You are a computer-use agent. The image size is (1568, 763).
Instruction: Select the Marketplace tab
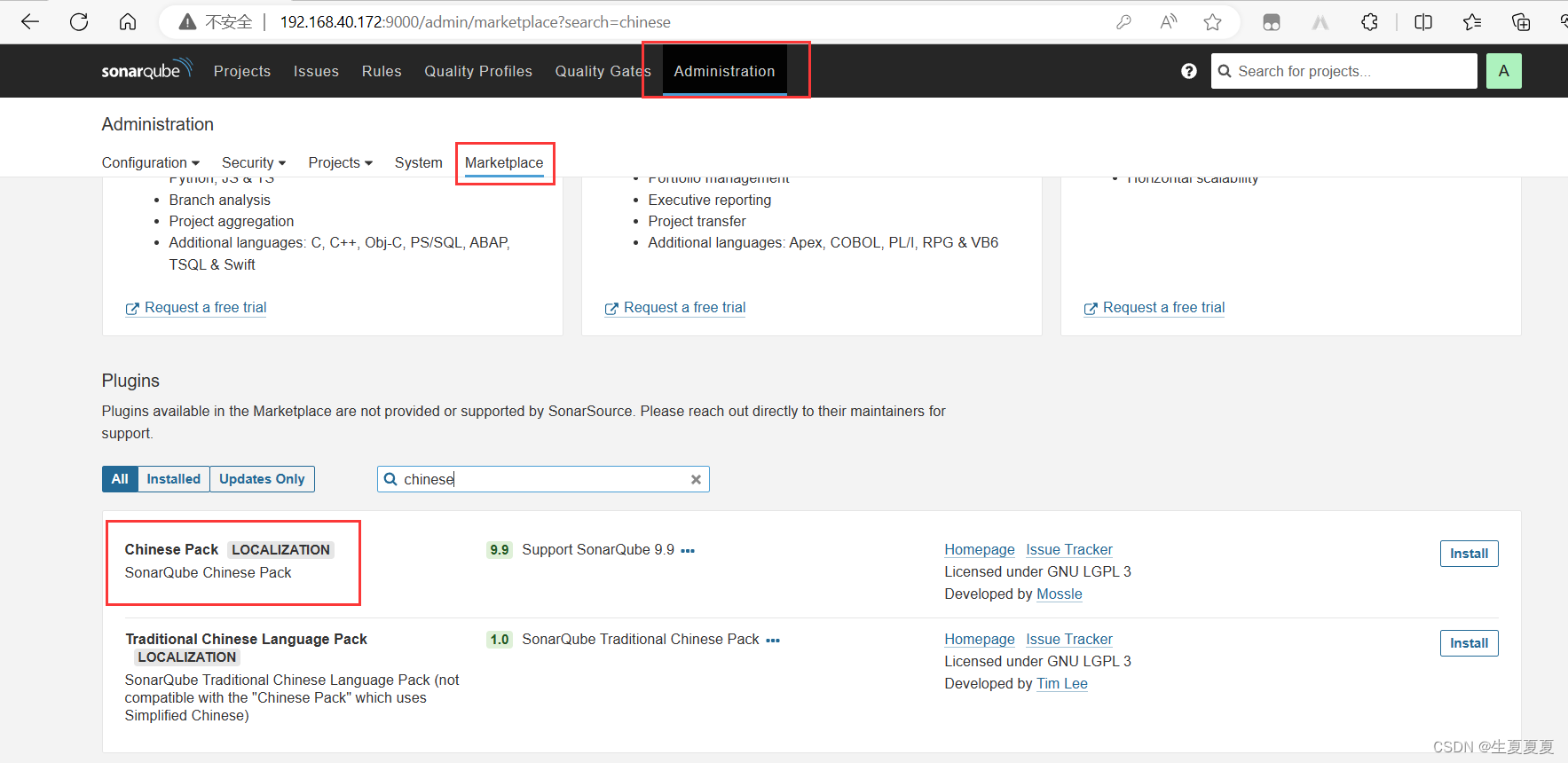pos(504,162)
